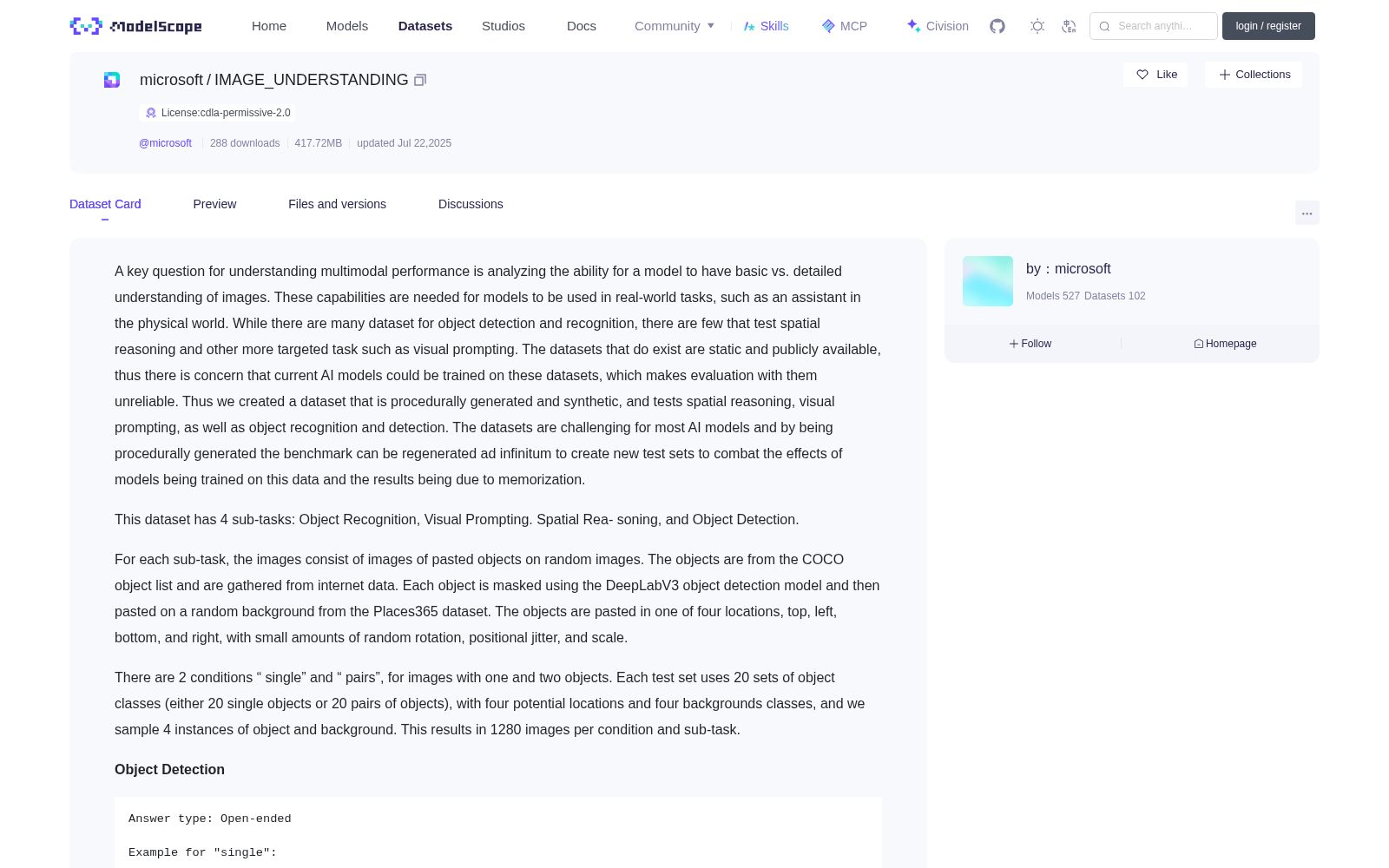
Task: Click the 'Example for "single":' code line
Action: pos(202,852)
